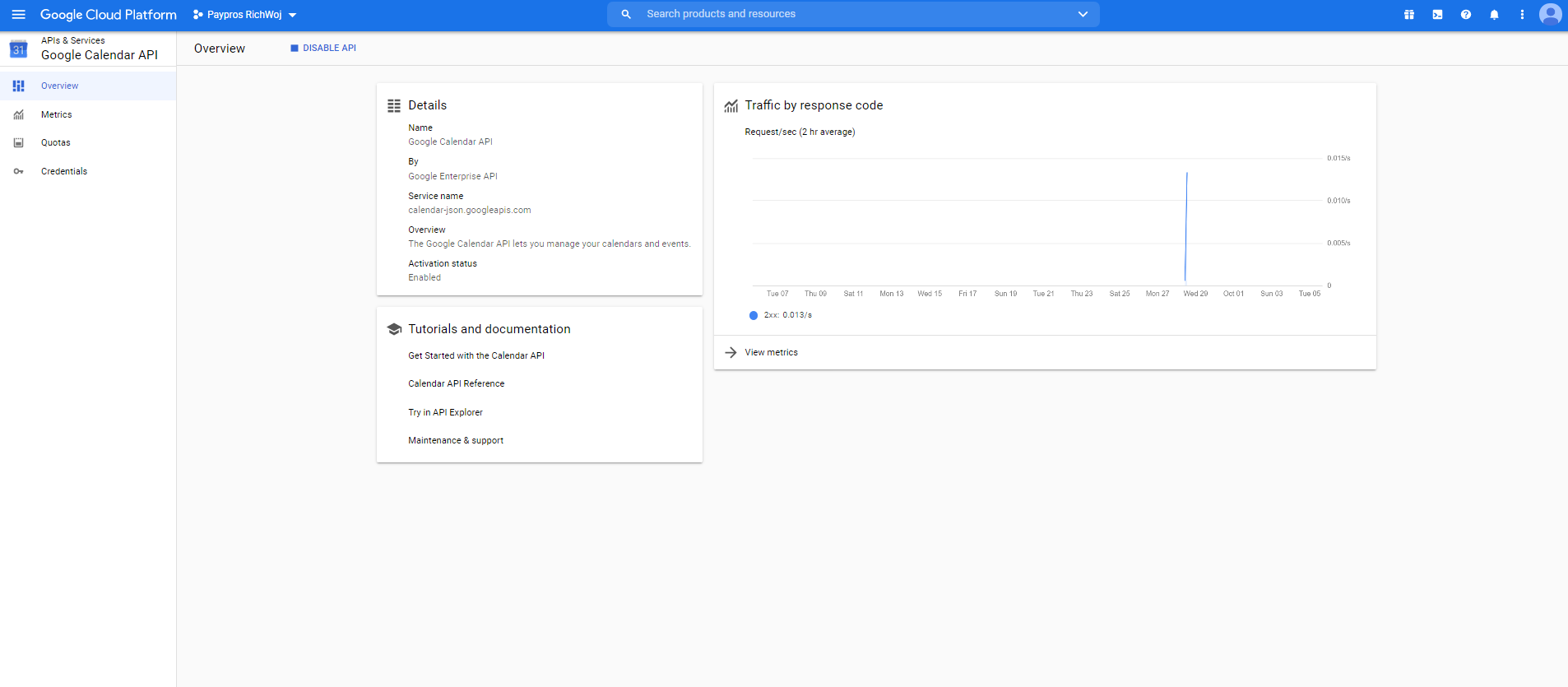Click the DISABLE API button

pos(322,48)
